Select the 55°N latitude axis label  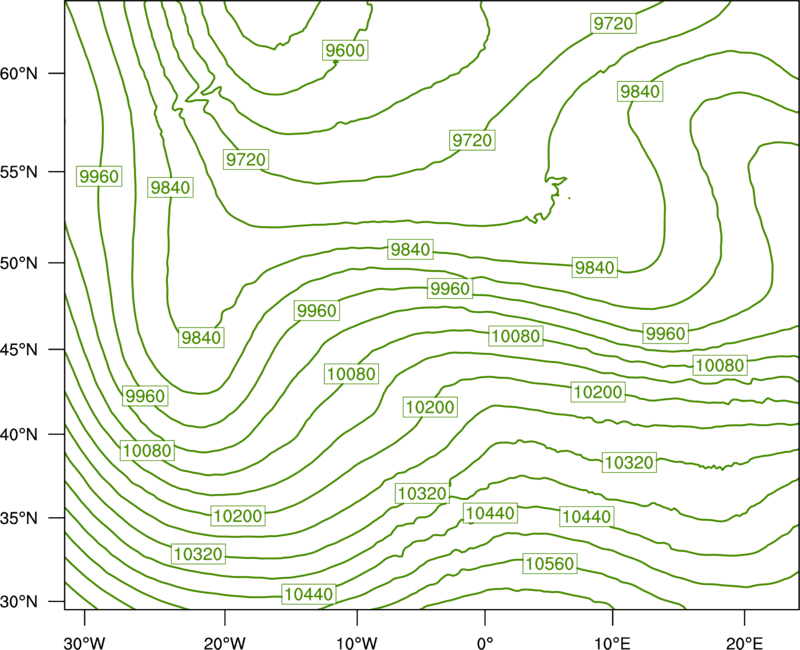tap(19, 172)
